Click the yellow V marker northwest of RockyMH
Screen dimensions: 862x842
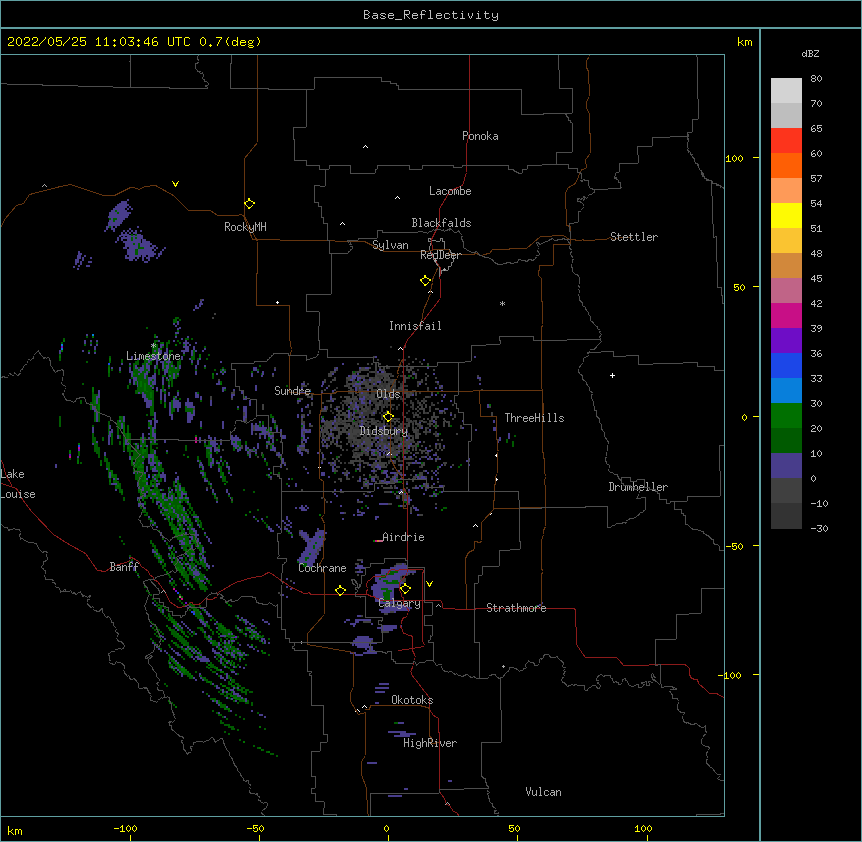(175, 184)
